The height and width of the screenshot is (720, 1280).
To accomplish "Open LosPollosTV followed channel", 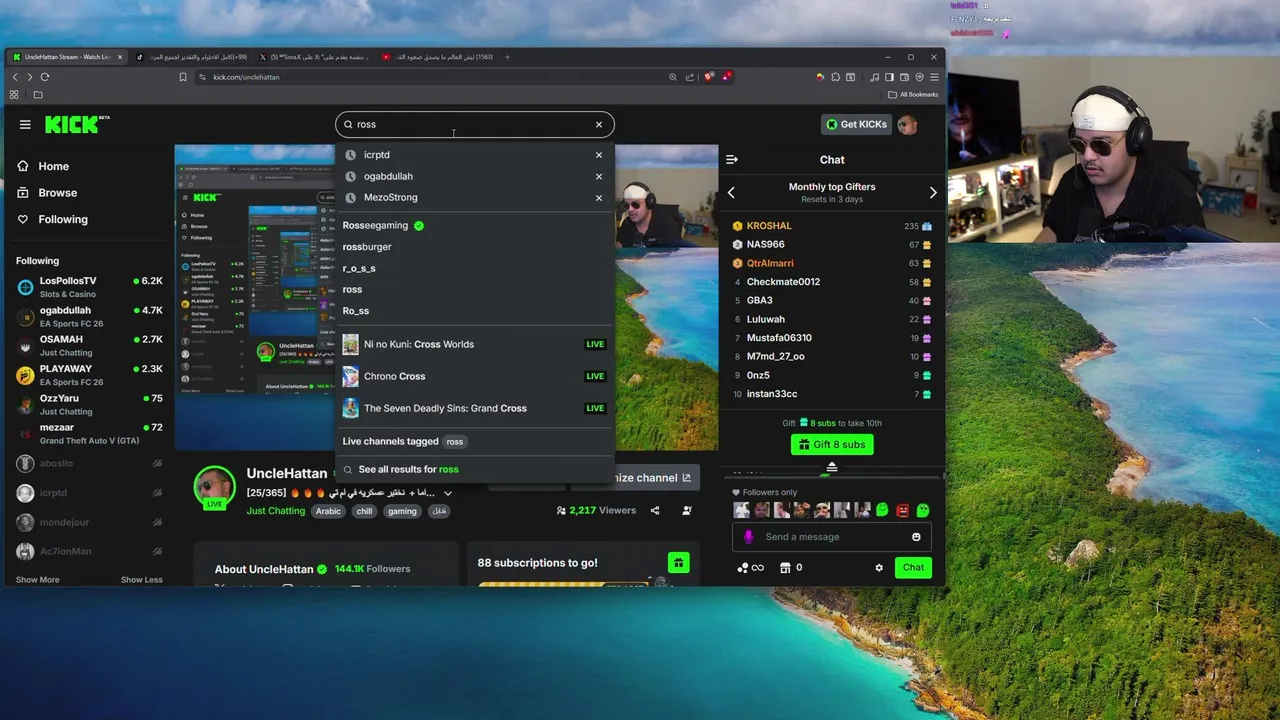I will click(x=89, y=287).
